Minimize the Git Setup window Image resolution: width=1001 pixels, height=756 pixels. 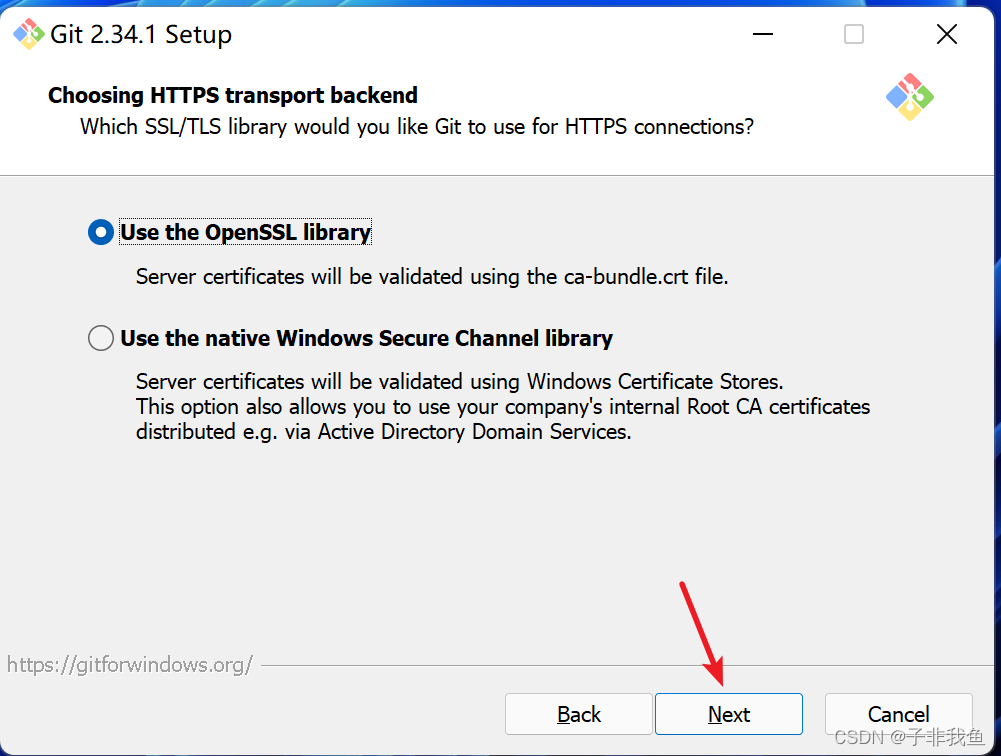(762, 34)
